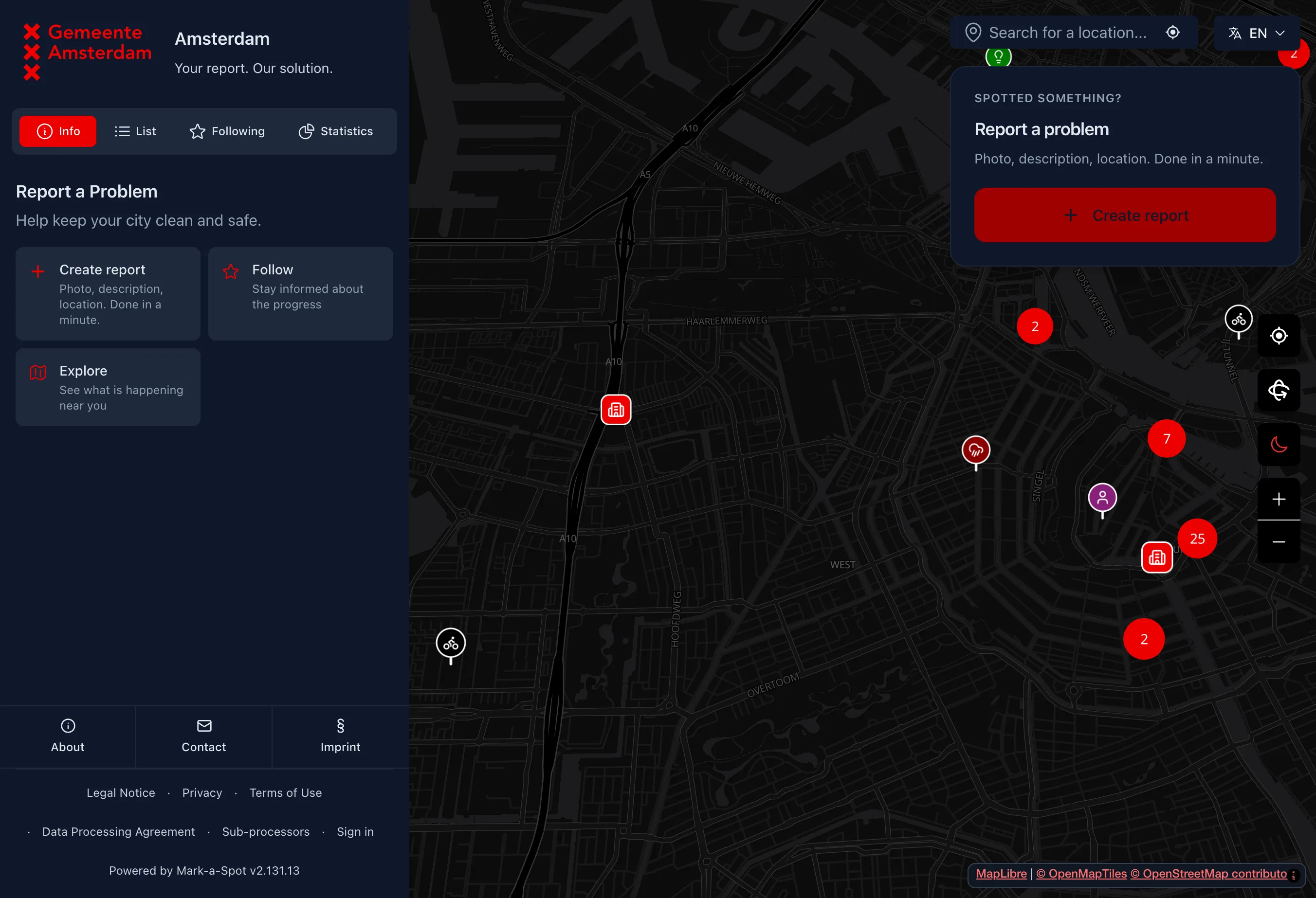The image size is (1316, 898).
Task: Select the green lightbulb map marker
Action: tap(998, 56)
